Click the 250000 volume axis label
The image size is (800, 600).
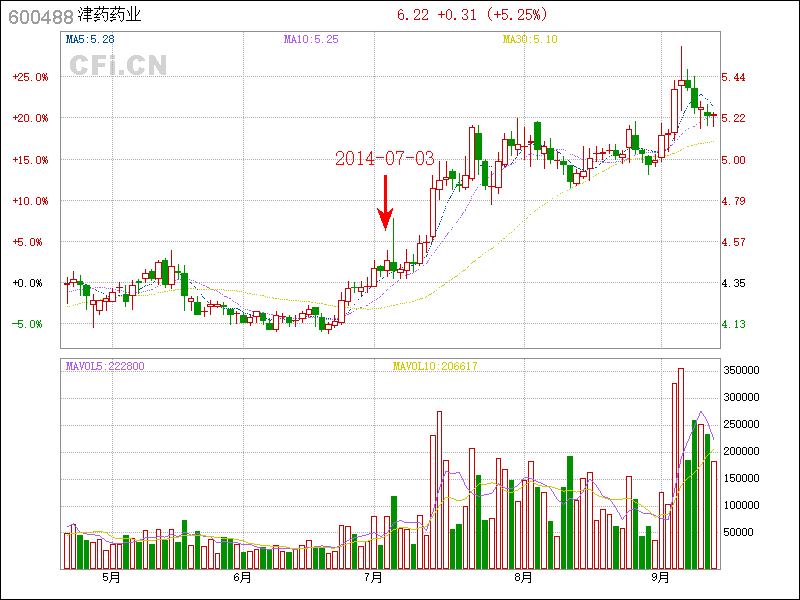(741, 424)
